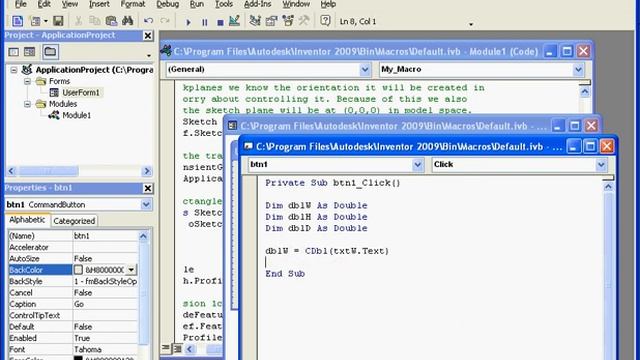Select the Forms folder in project tree
Viewport: 640px width, 360px height.
[60, 81]
